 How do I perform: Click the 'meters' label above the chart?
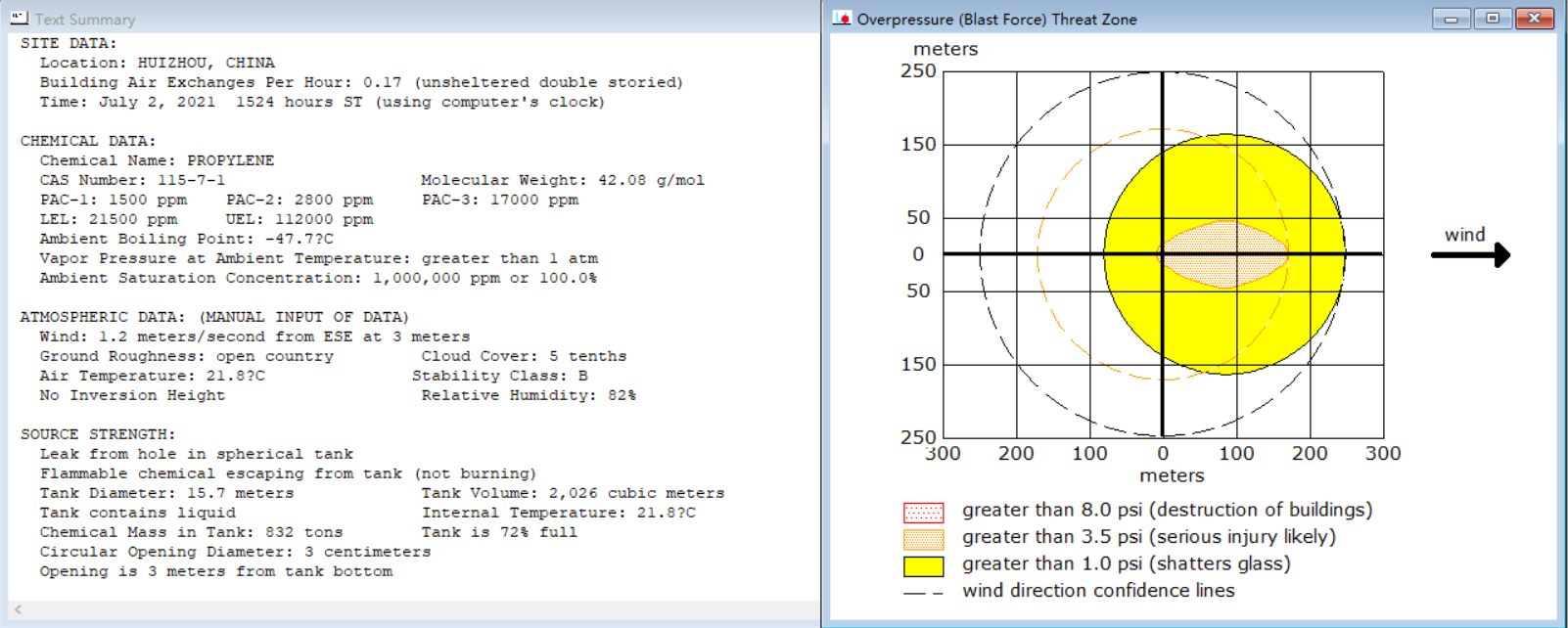click(945, 49)
